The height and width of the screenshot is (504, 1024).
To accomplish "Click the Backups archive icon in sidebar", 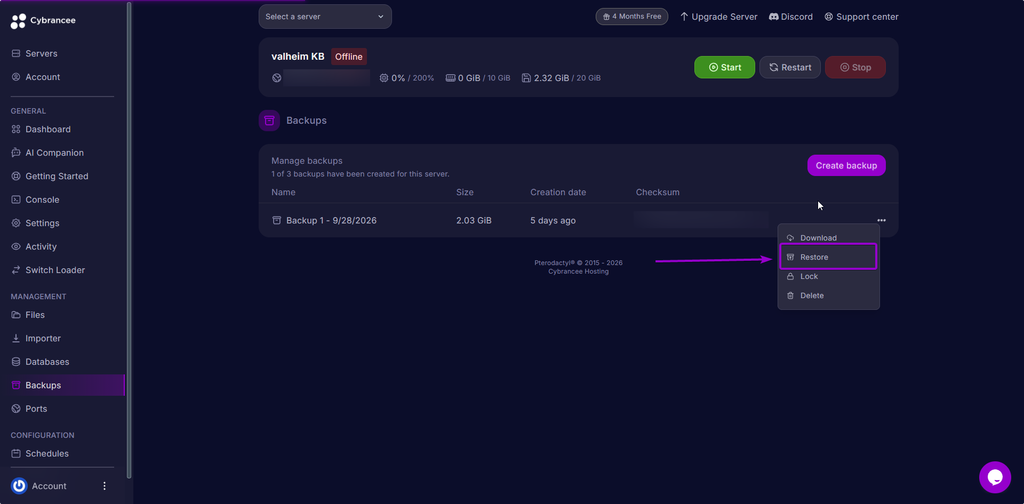I will pos(16,385).
